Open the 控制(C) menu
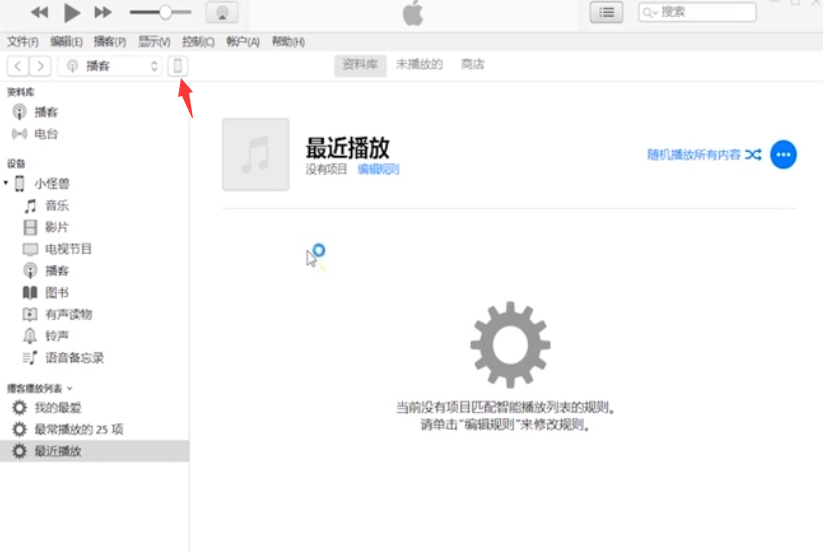823x552 pixels. coord(198,41)
